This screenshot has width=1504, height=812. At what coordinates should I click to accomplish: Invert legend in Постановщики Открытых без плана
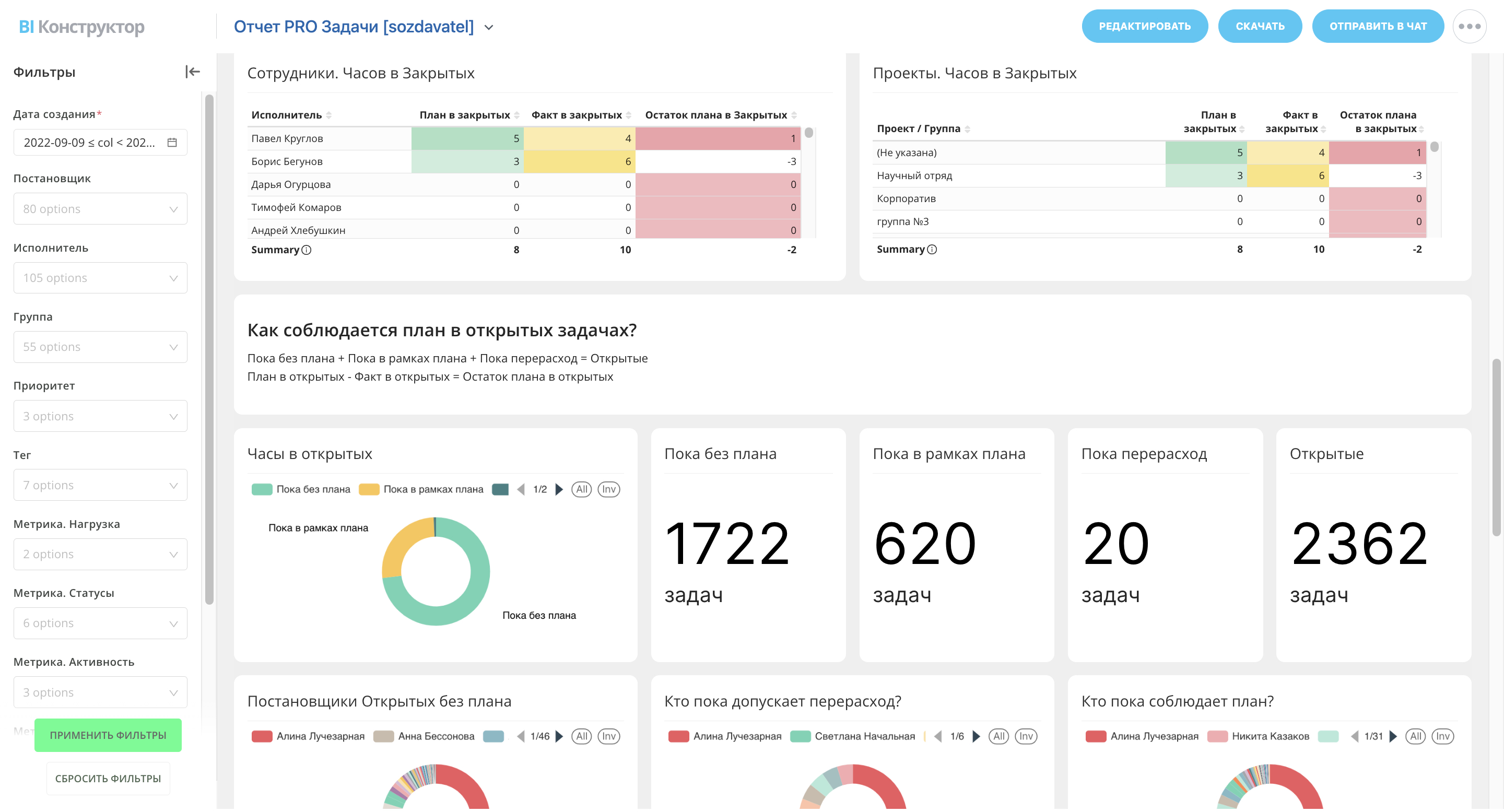[x=608, y=736]
